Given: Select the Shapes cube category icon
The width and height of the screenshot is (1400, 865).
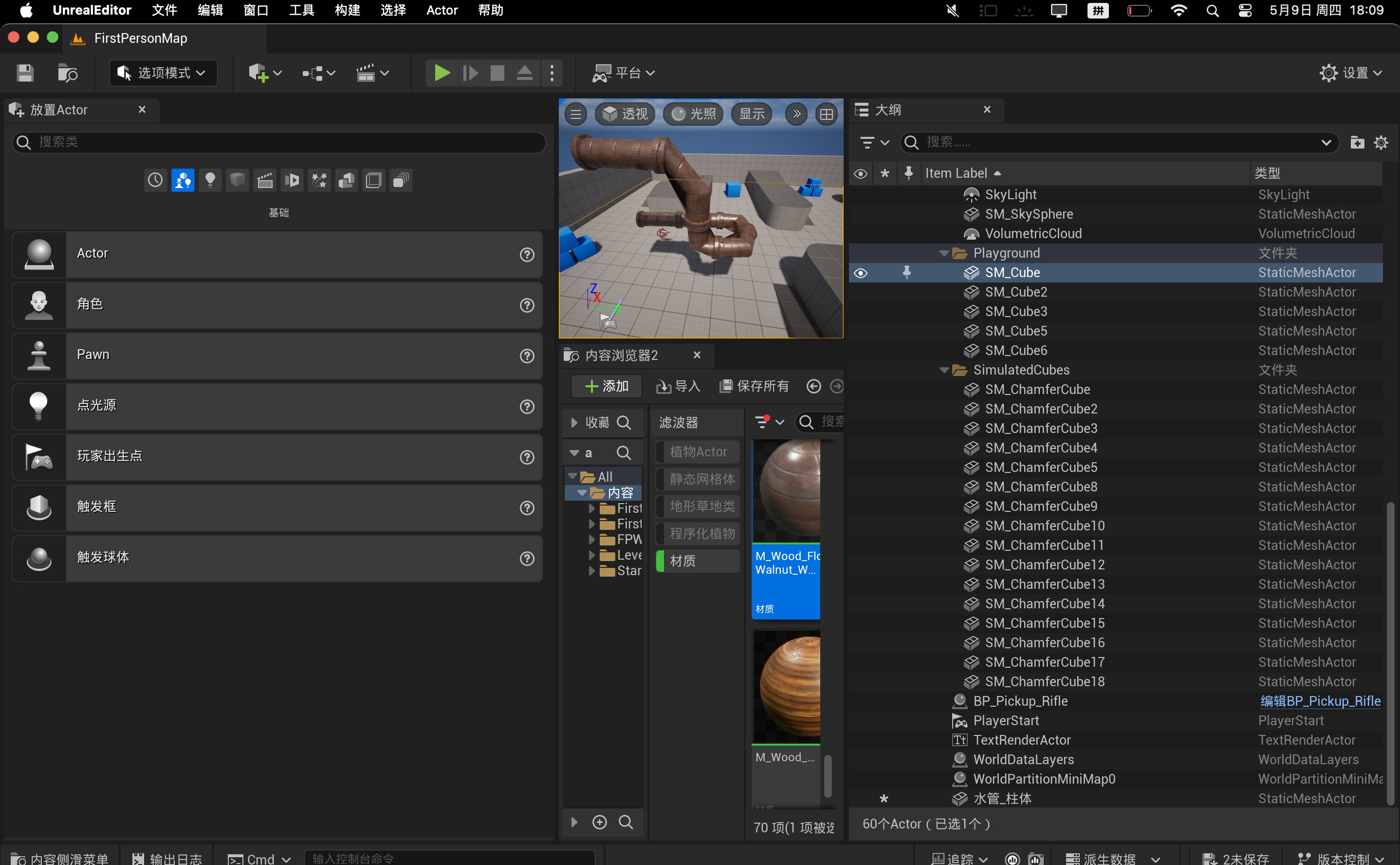Looking at the screenshot, I should [237, 180].
